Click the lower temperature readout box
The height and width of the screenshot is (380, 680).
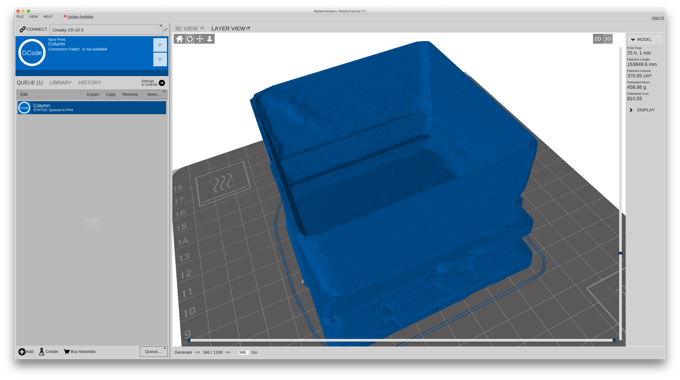pyautogui.click(x=160, y=59)
